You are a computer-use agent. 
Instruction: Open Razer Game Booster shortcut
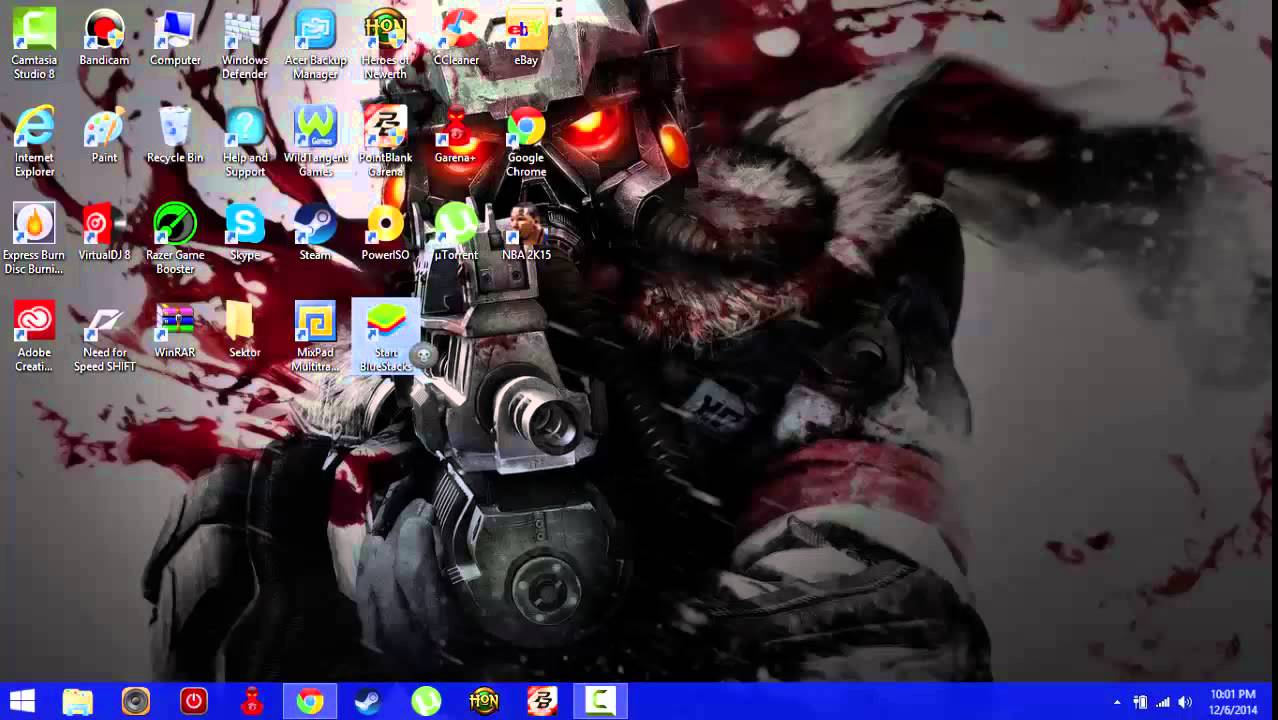(x=175, y=238)
